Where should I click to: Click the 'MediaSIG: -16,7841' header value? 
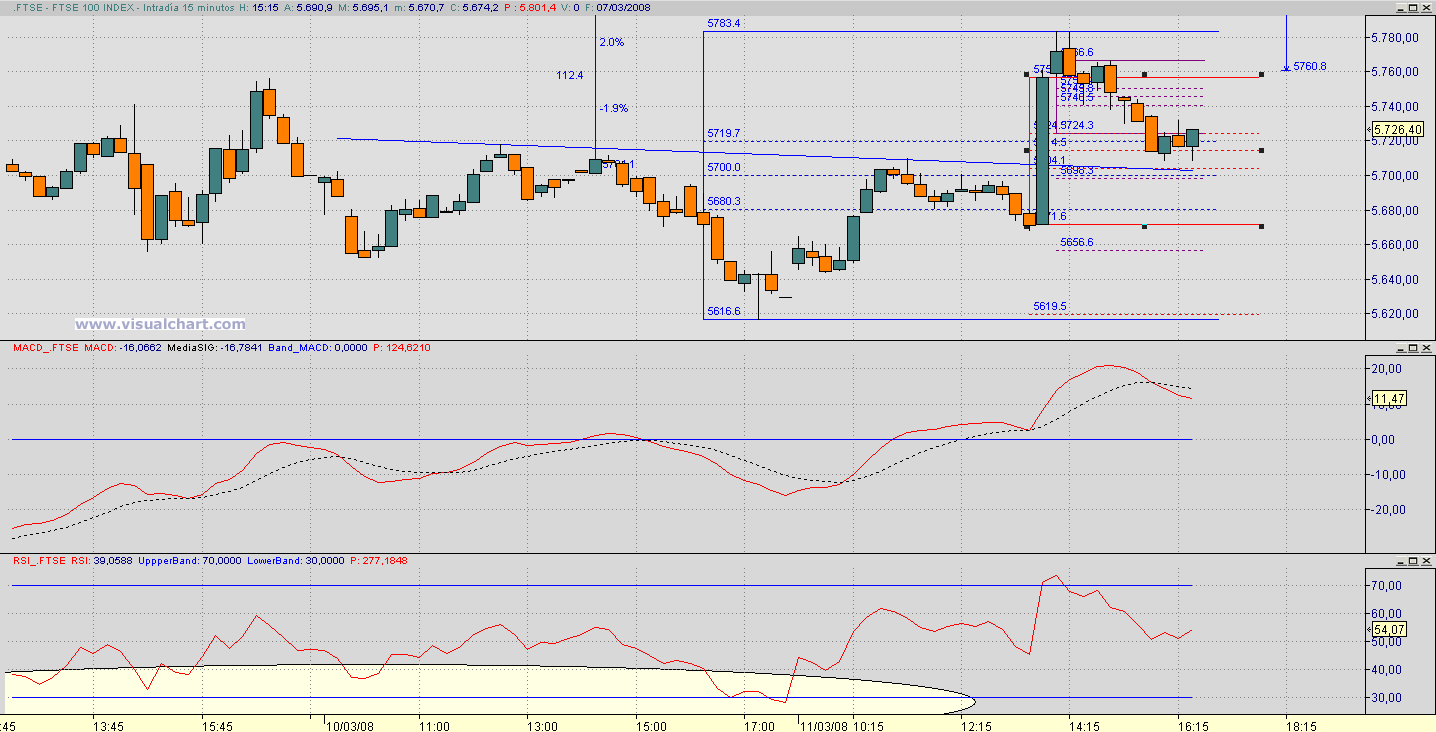(x=215, y=348)
